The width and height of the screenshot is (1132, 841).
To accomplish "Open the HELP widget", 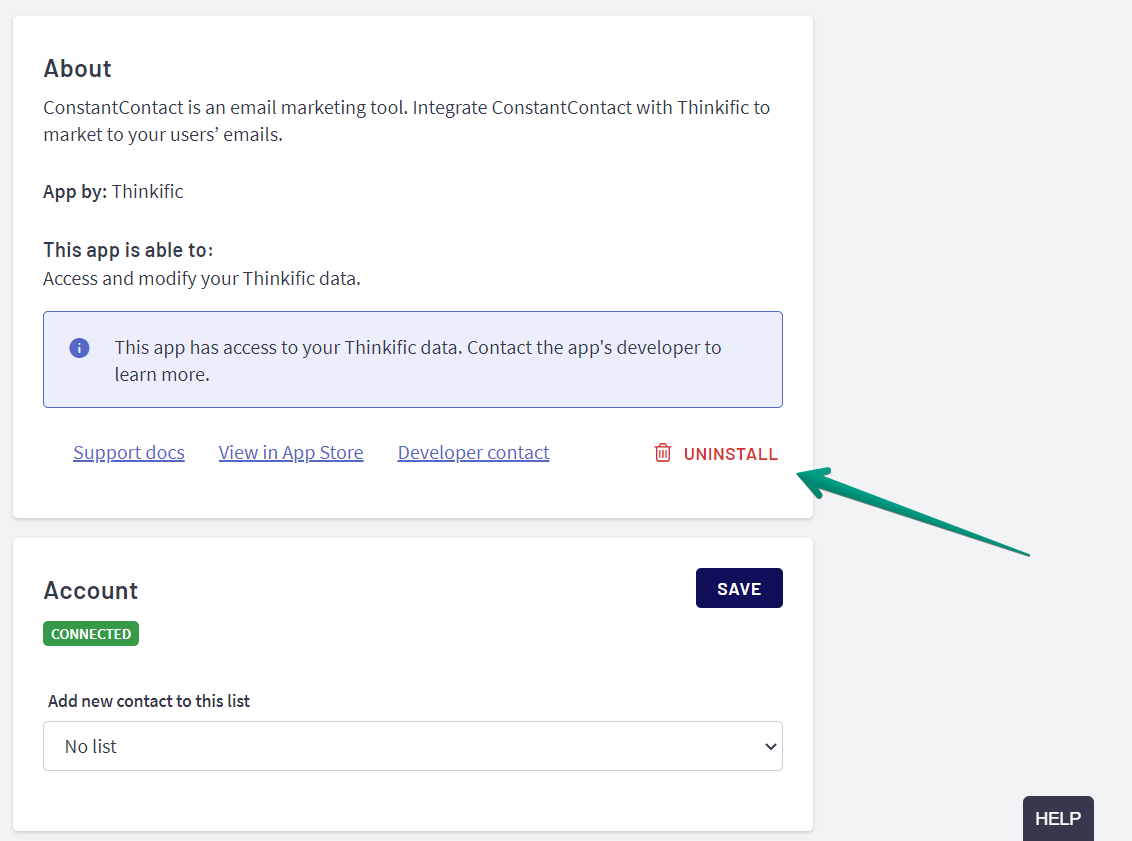I will coord(1058,819).
